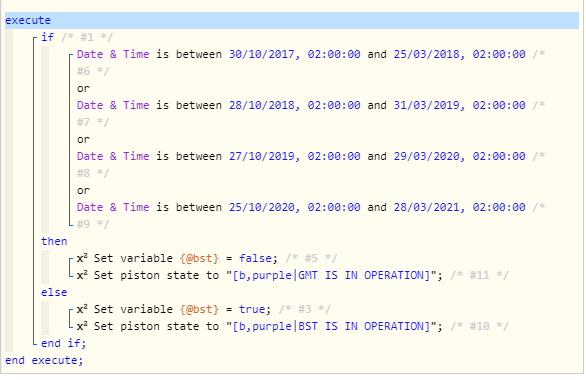Click the second 'or' operator
Viewport: 586px width, 380px height.
[x=83, y=140]
